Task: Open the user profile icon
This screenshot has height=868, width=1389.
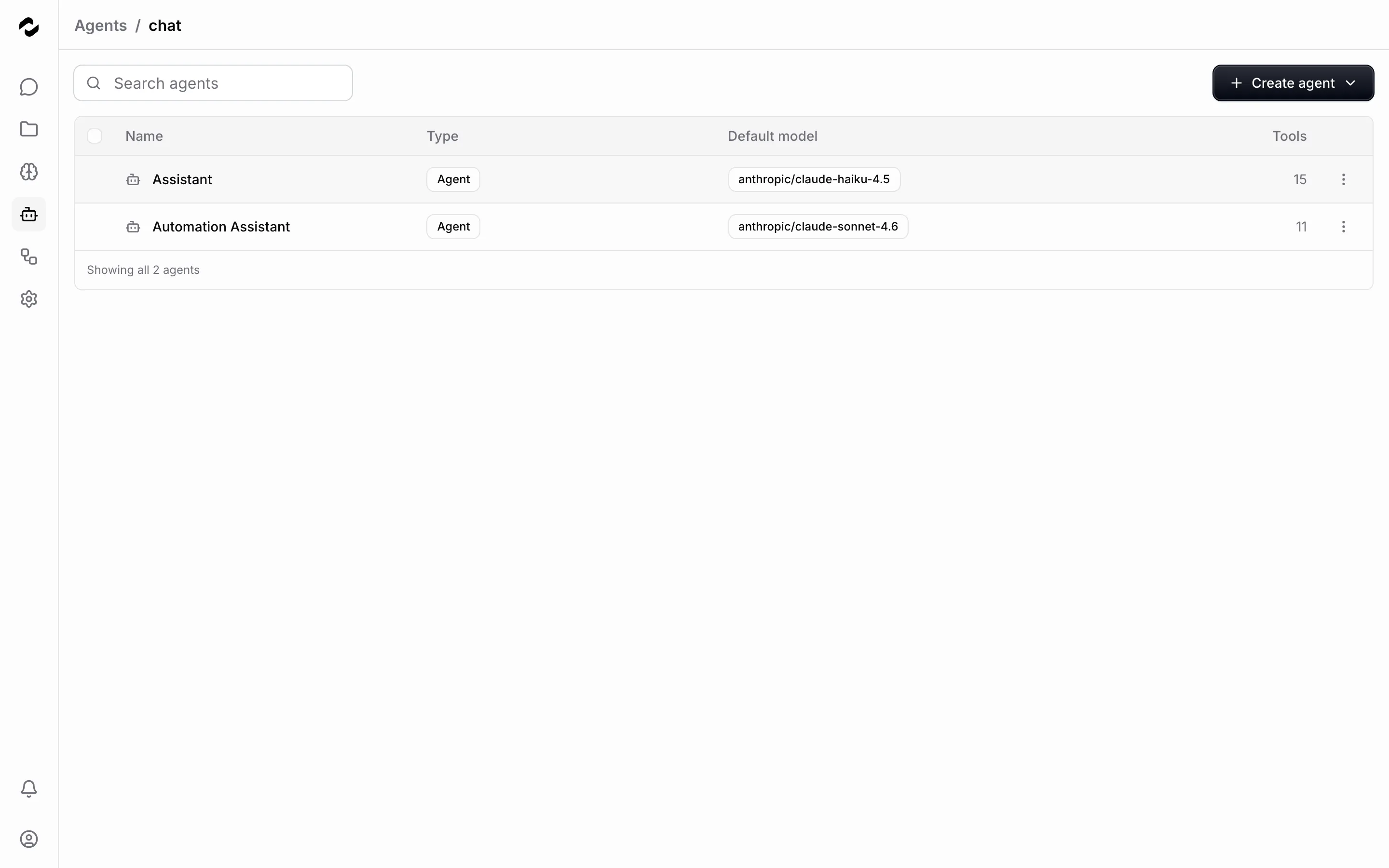Action: 29,839
